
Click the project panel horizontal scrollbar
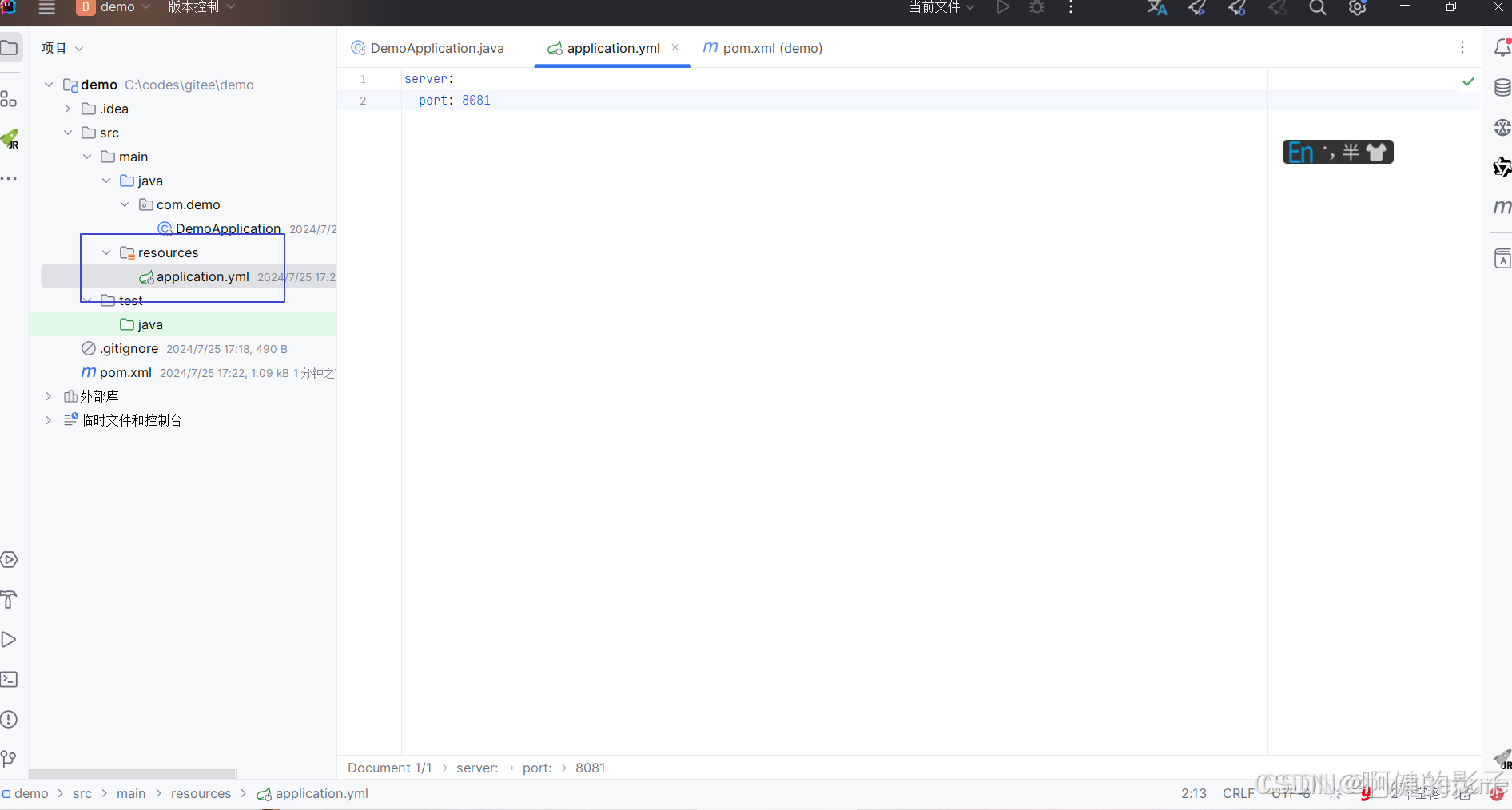click(132, 774)
